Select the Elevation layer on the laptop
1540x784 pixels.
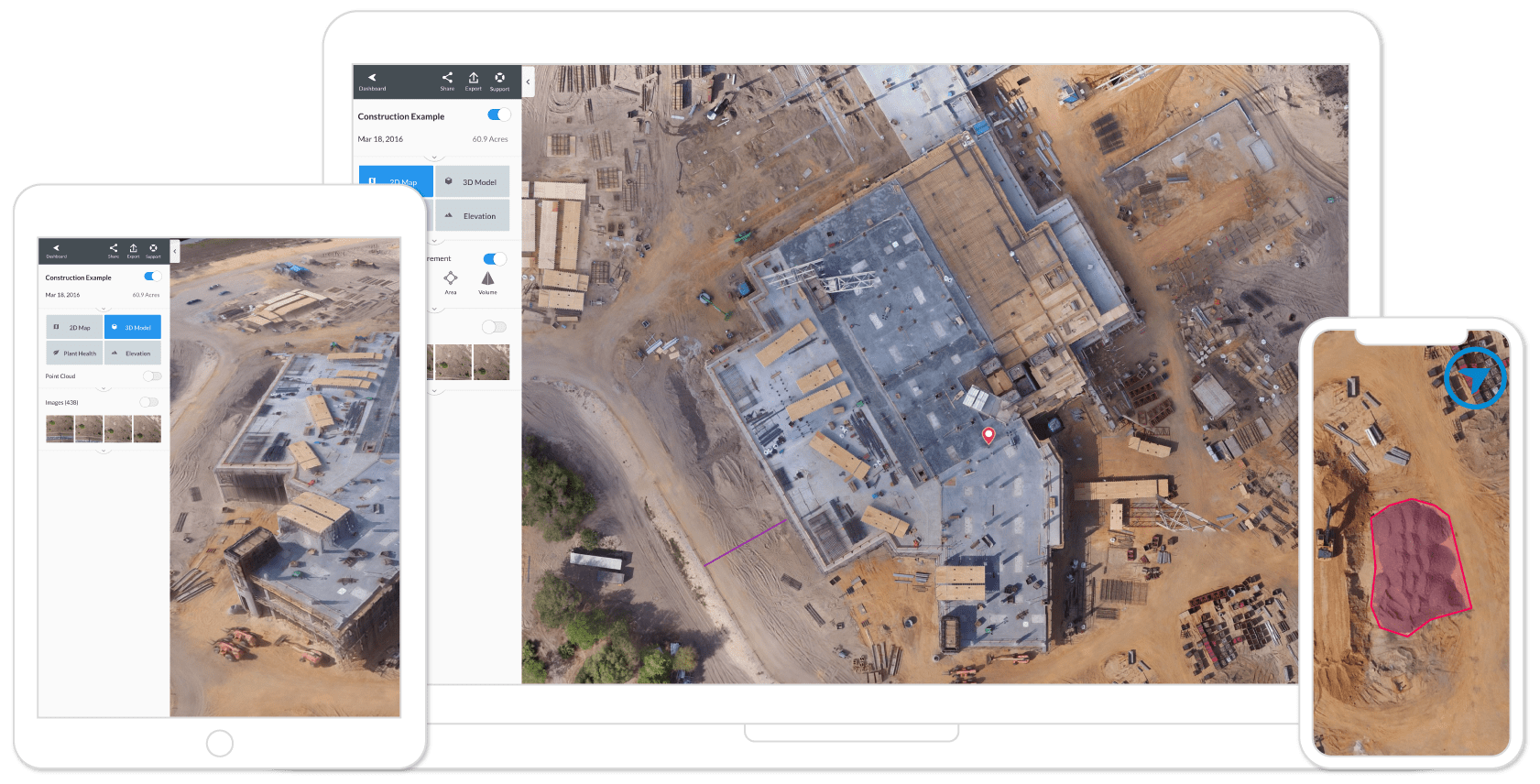(x=473, y=215)
